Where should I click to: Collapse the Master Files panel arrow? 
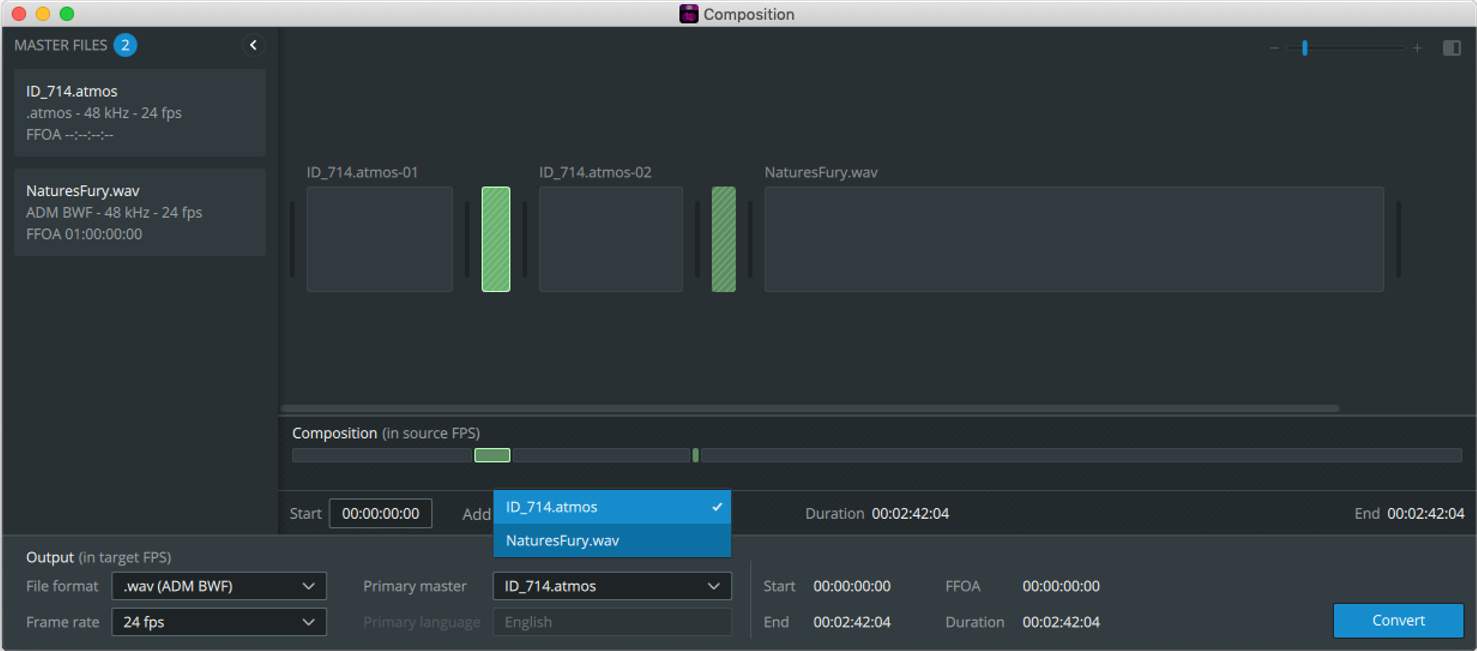point(253,45)
